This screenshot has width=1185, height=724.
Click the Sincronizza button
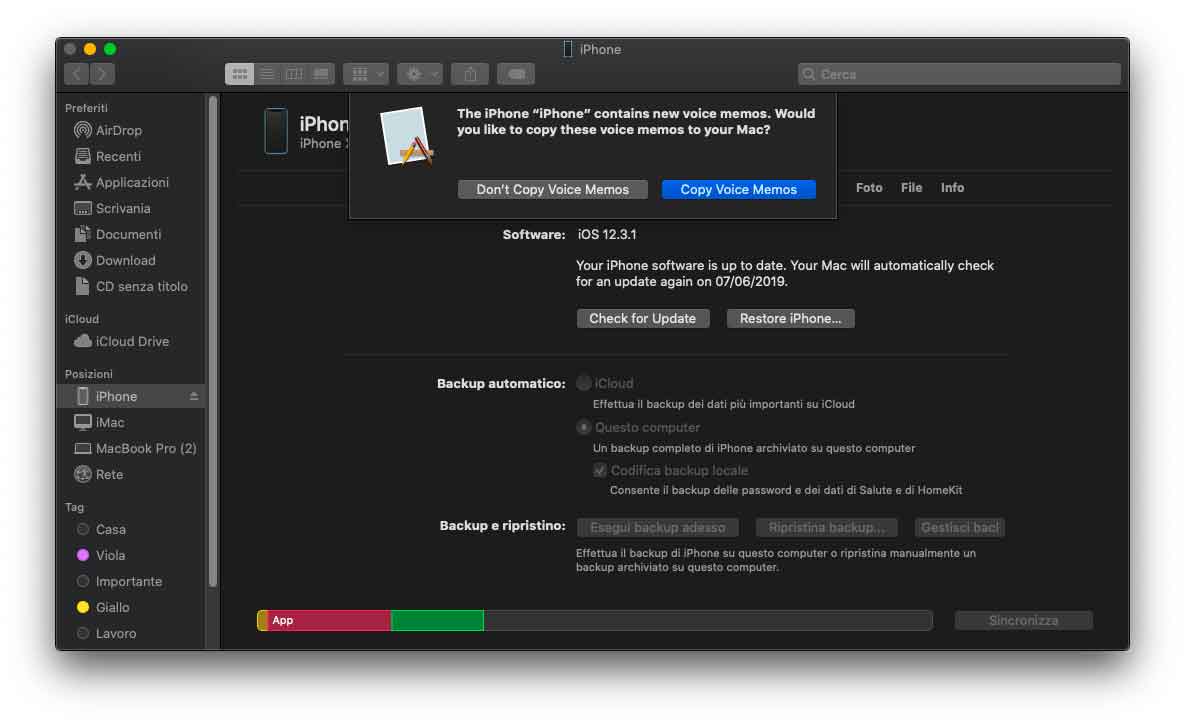tap(1023, 620)
